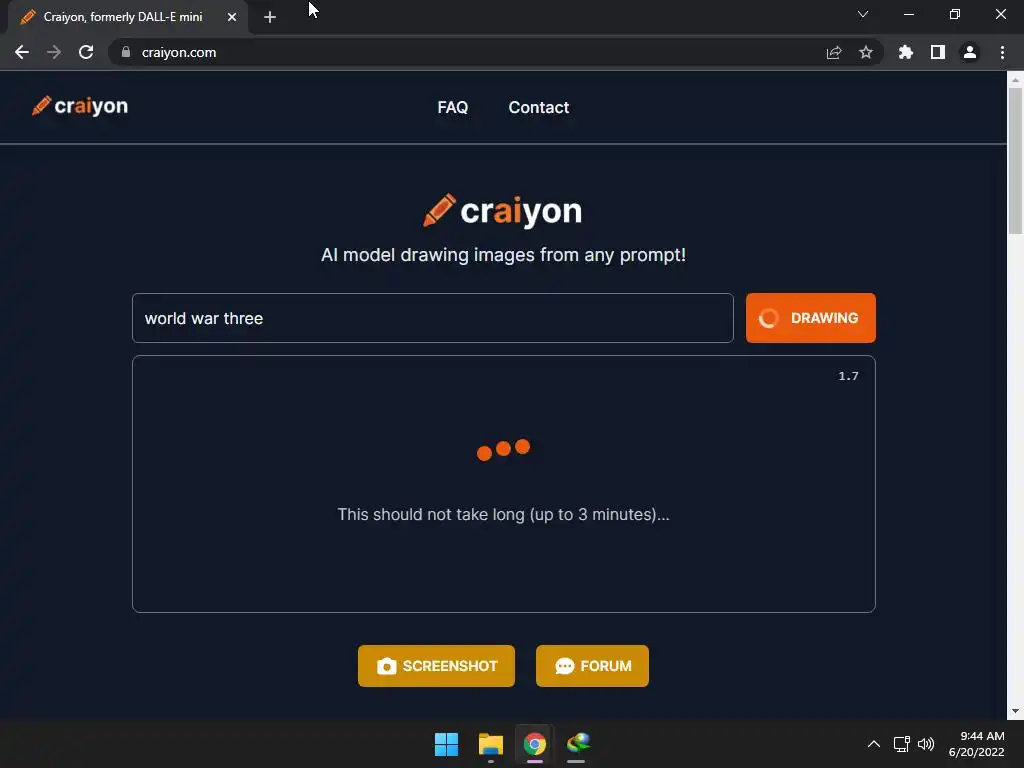Viewport: 1024px width, 768px height.
Task: Bookmark this page with the star icon
Action: [x=866, y=52]
